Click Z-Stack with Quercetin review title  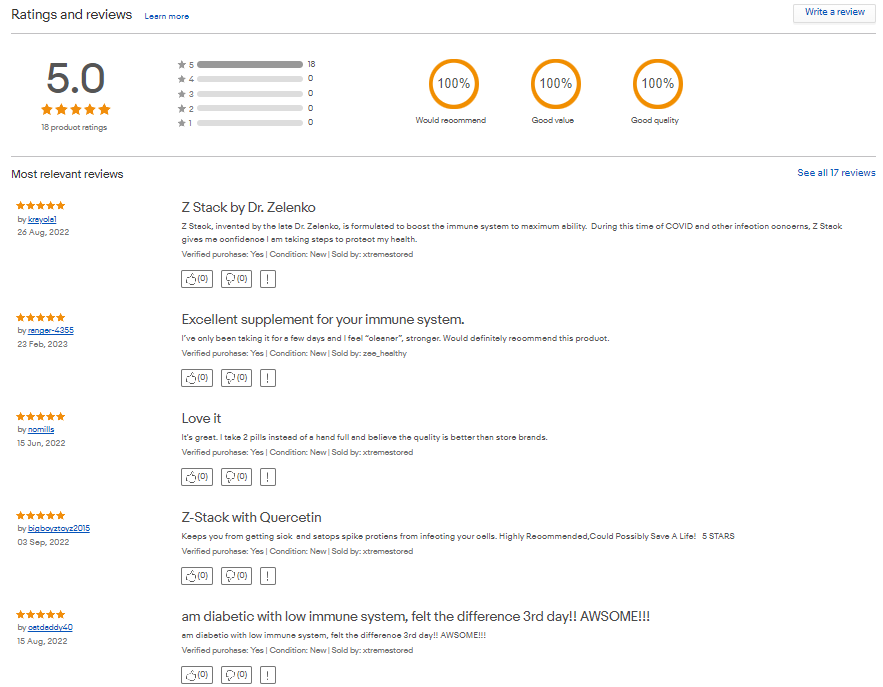[x=251, y=518]
